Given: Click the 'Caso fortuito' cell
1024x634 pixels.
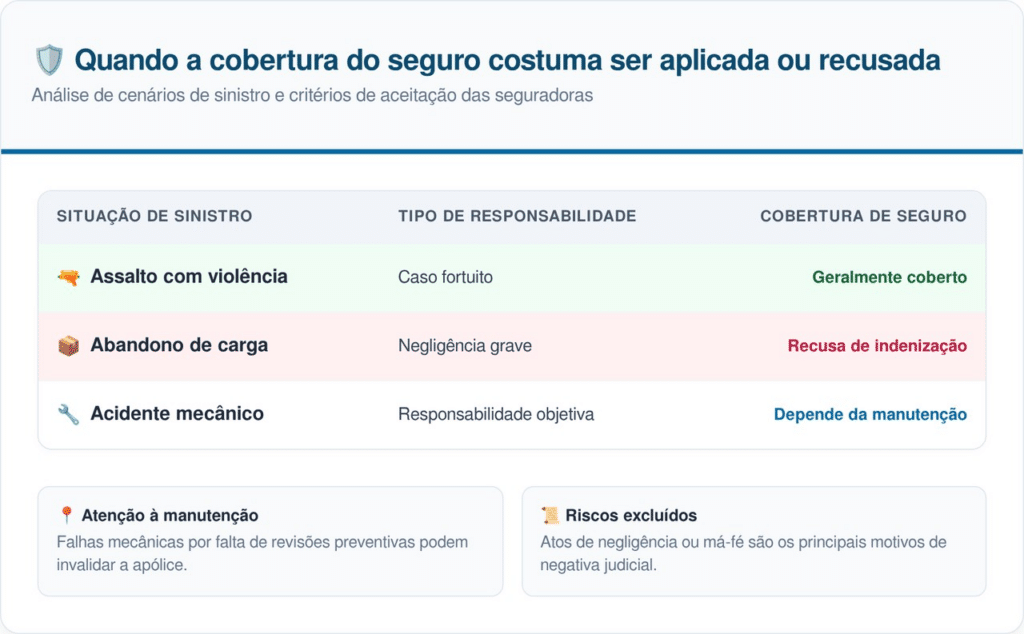Looking at the screenshot, I should coord(445,277).
